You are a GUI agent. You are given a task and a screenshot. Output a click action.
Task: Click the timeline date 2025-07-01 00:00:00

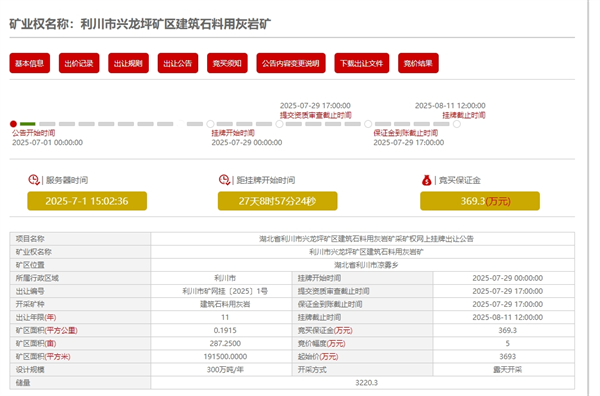[47, 142]
